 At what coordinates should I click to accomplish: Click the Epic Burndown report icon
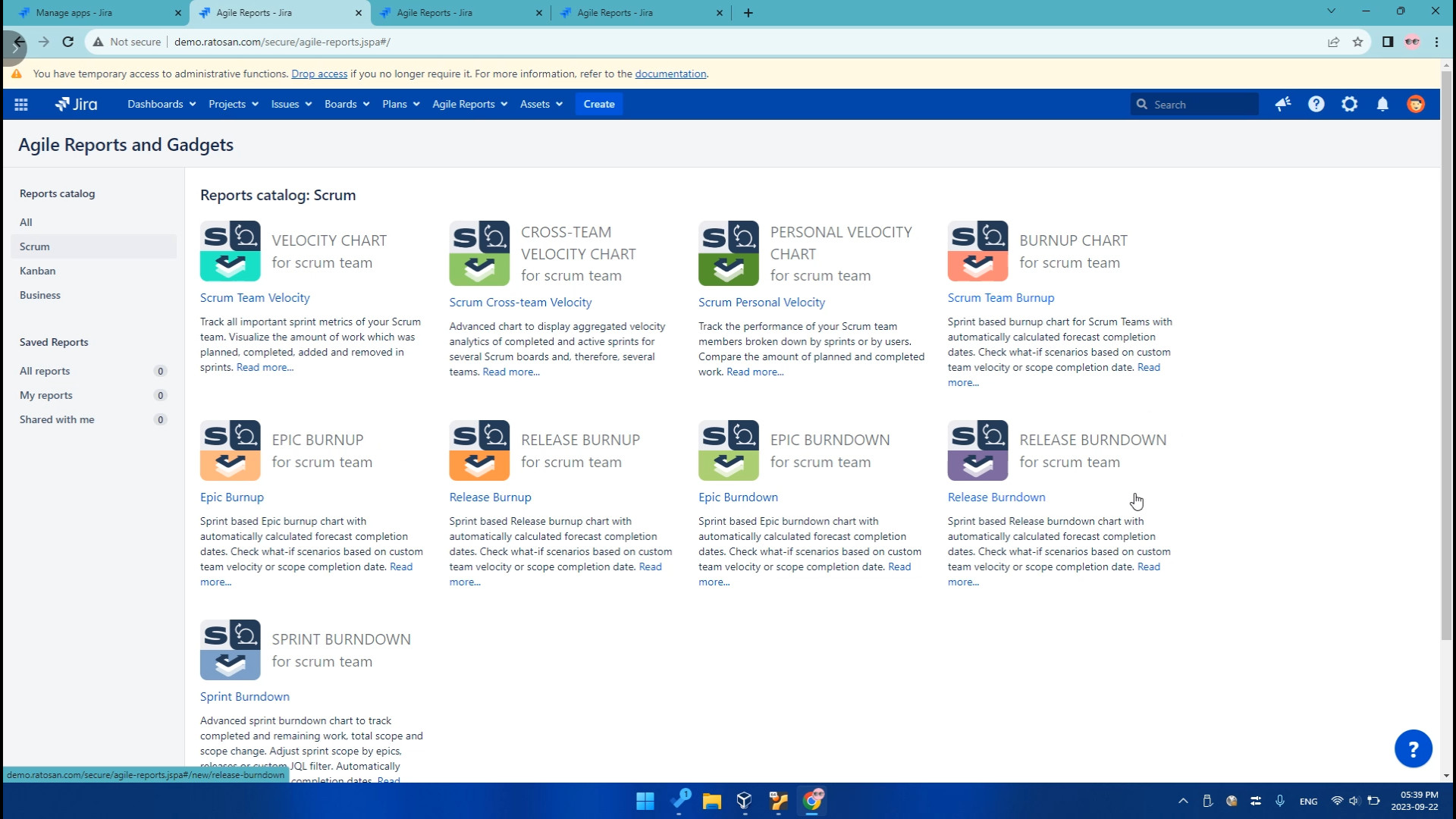[729, 450]
